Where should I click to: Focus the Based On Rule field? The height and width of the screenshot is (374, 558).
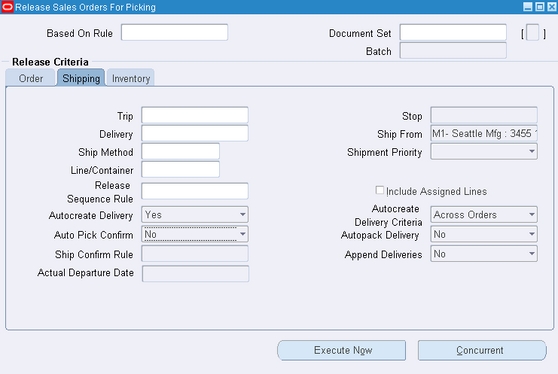[x=174, y=32]
